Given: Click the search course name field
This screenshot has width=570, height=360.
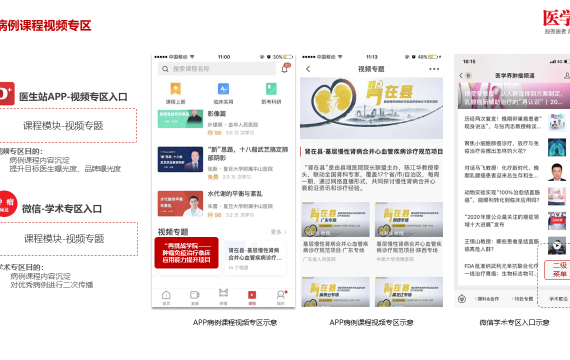Looking at the screenshot, I should [217, 69].
